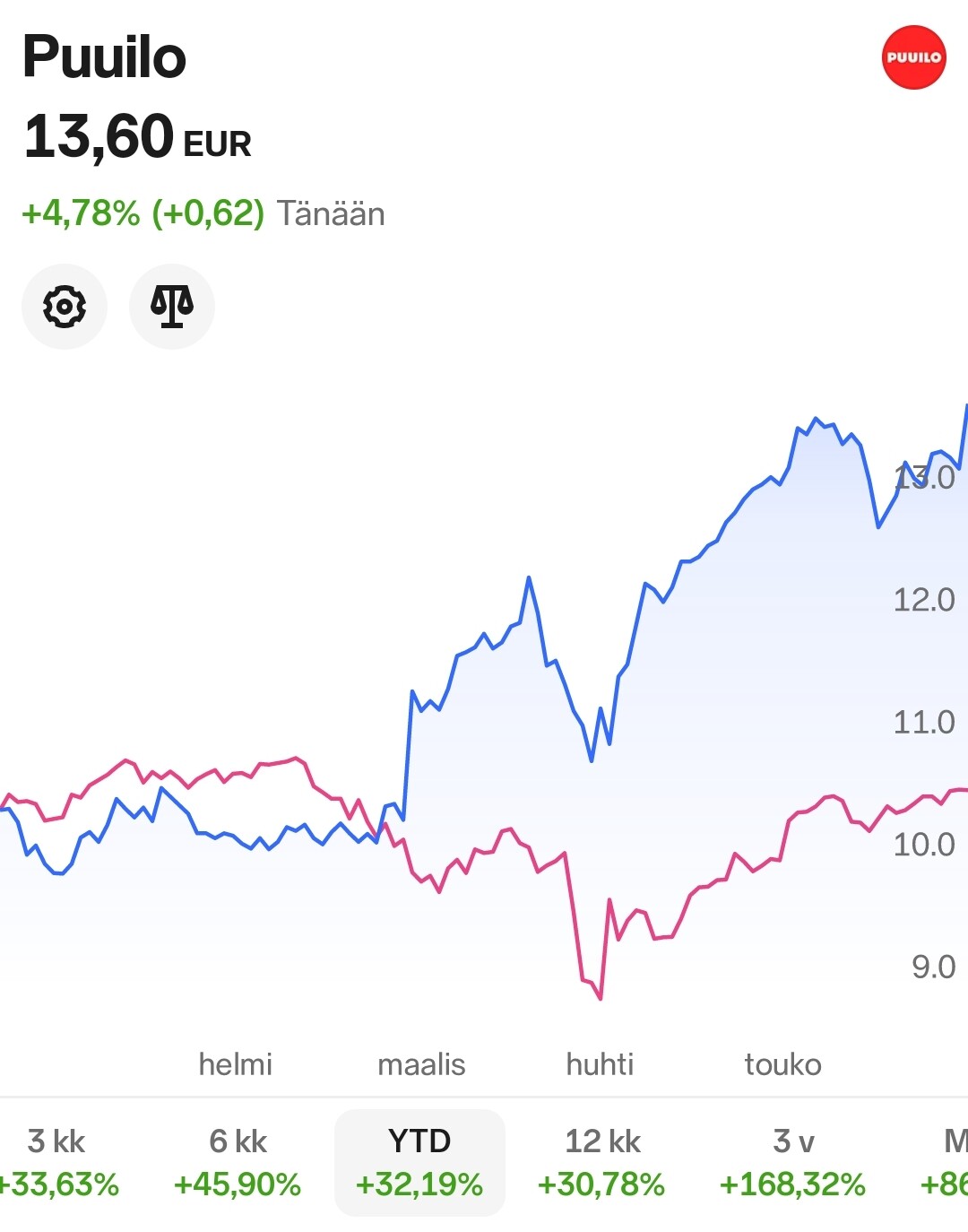
Task: Tap the touko month marker
Action: (782, 1064)
